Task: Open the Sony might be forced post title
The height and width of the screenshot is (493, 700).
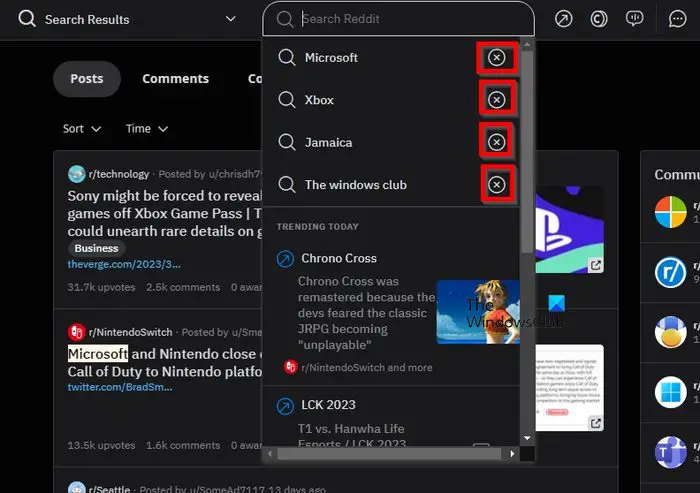Action: pyautogui.click(x=165, y=213)
